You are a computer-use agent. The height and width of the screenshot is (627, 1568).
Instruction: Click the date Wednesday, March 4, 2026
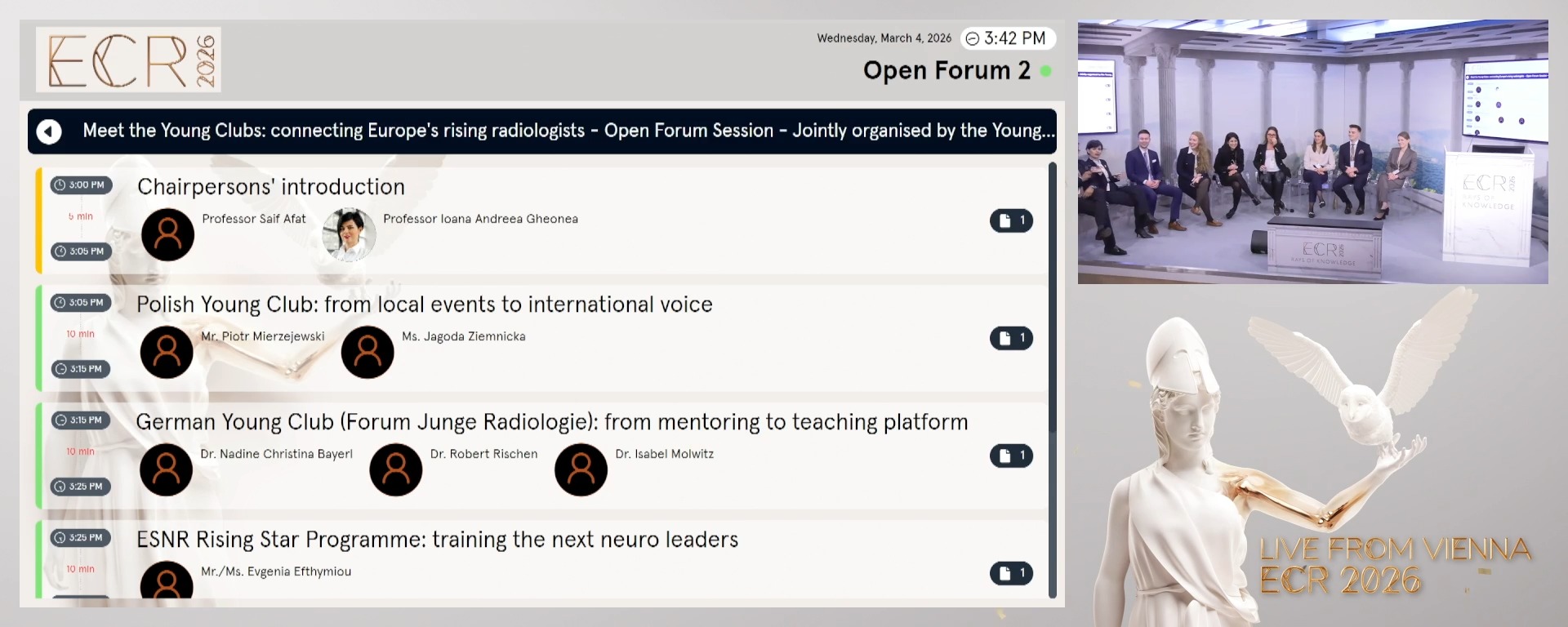point(884,38)
